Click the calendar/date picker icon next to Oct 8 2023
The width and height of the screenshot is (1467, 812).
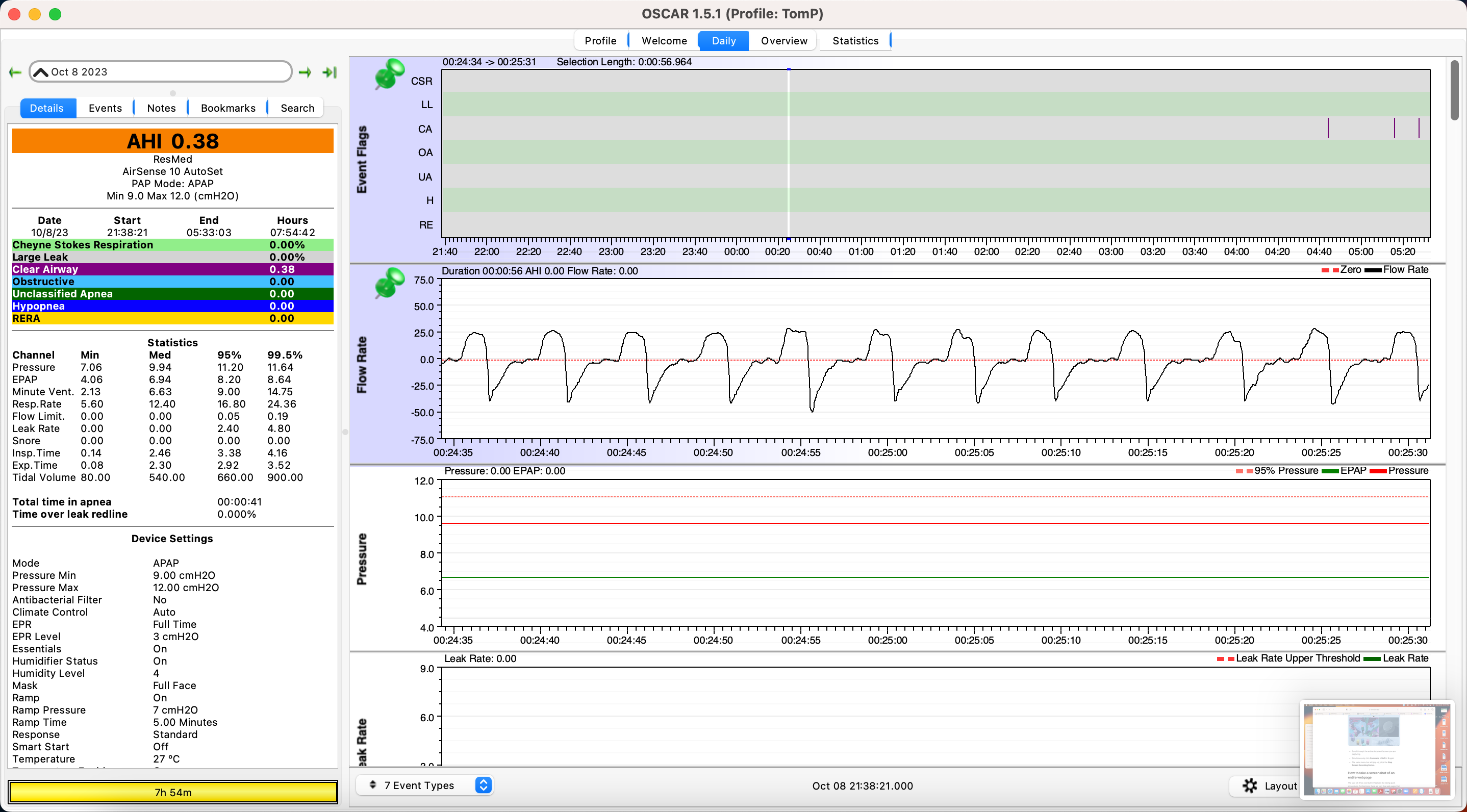tap(40, 71)
